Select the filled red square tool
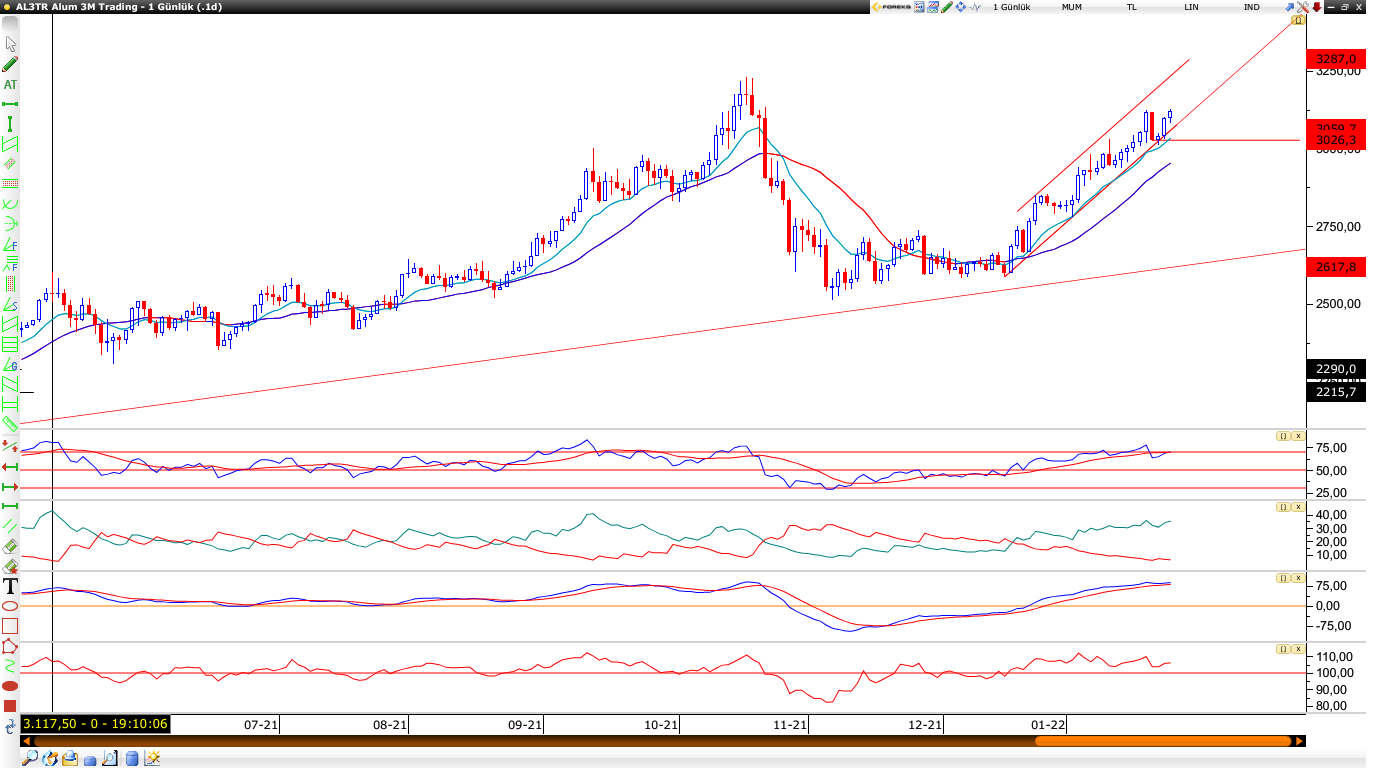The width and height of the screenshot is (1380, 768). pos(10,705)
